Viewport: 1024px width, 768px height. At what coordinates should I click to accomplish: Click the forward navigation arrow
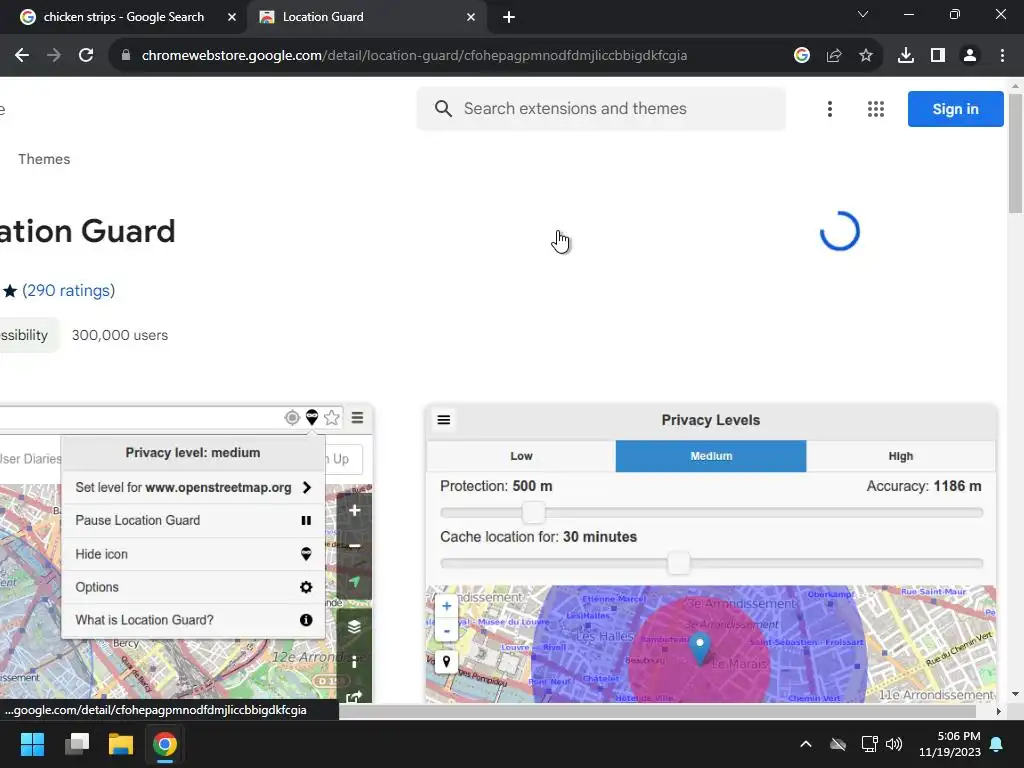pos(54,56)
